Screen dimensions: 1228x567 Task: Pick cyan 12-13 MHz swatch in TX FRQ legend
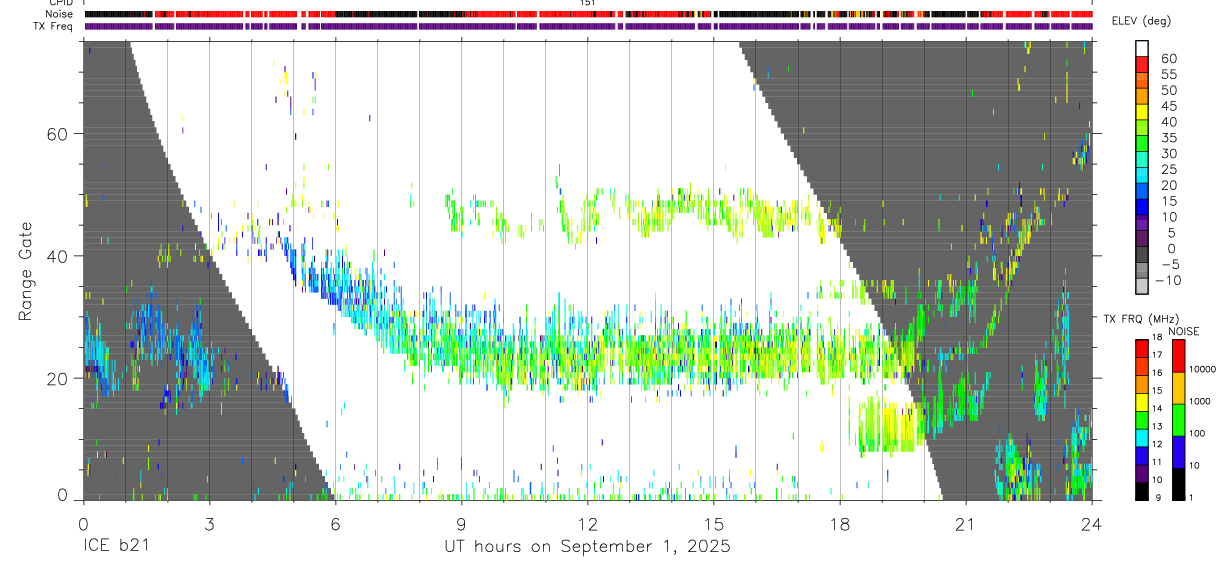click(x=1142, y=437)
